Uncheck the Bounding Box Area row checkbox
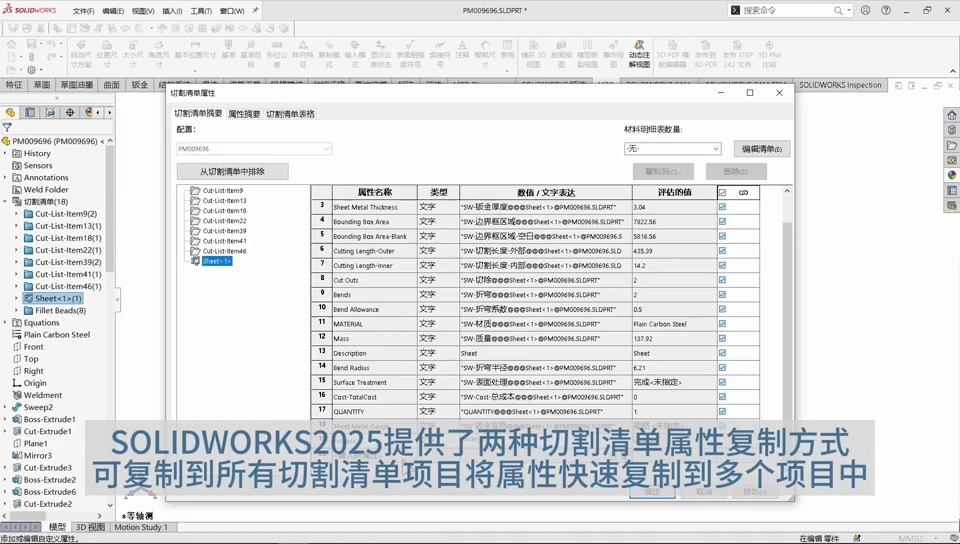960x544 pixels. pos(722,222)
